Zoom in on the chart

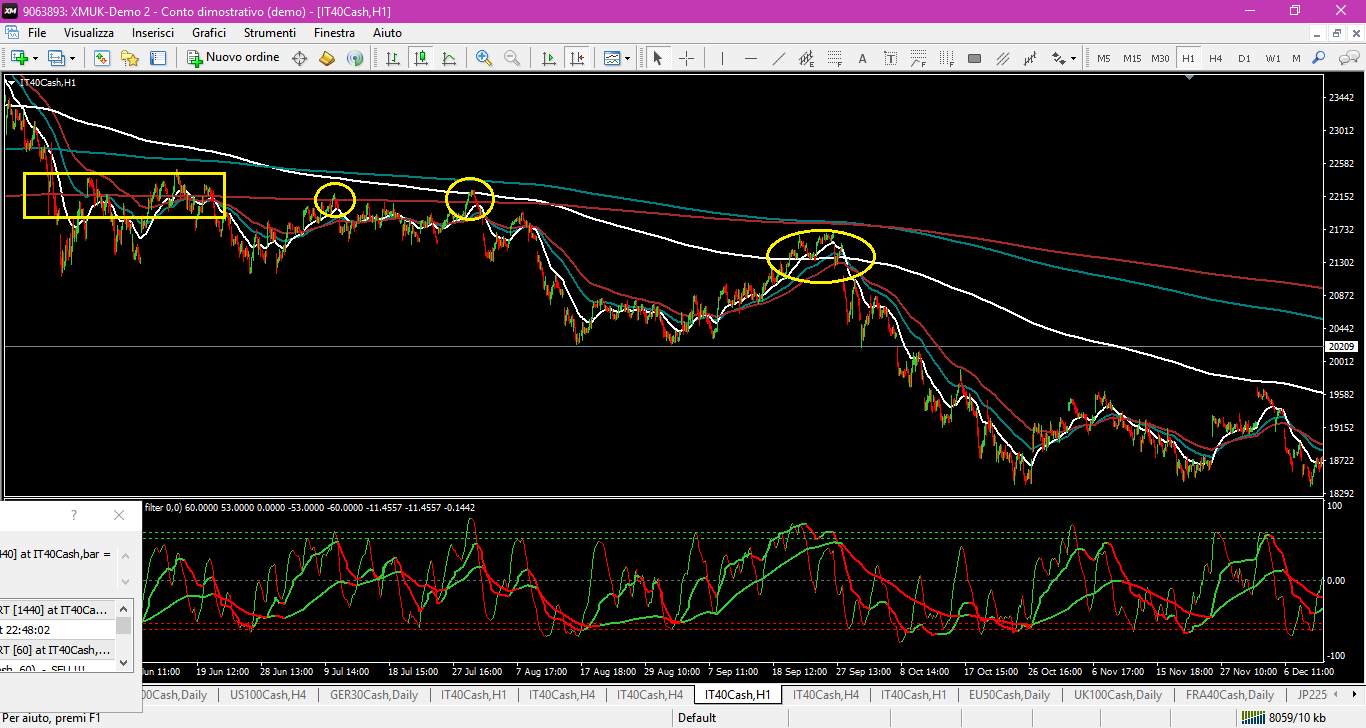click(x=484, y=58)
